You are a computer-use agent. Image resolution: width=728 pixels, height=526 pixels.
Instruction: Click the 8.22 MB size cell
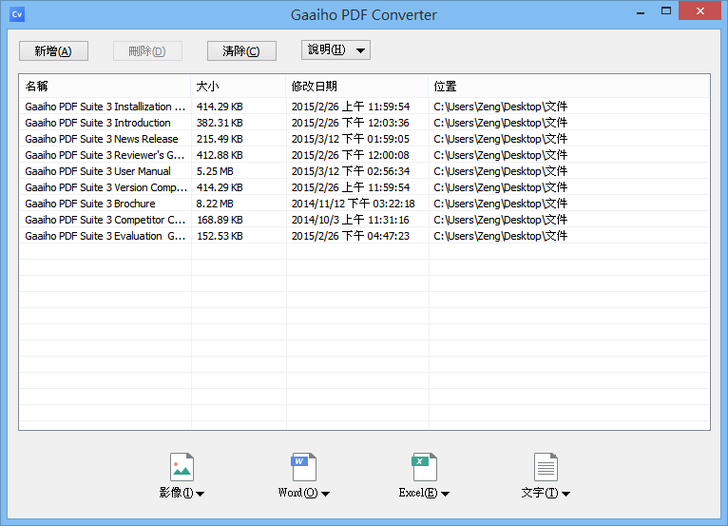[214, 204]
